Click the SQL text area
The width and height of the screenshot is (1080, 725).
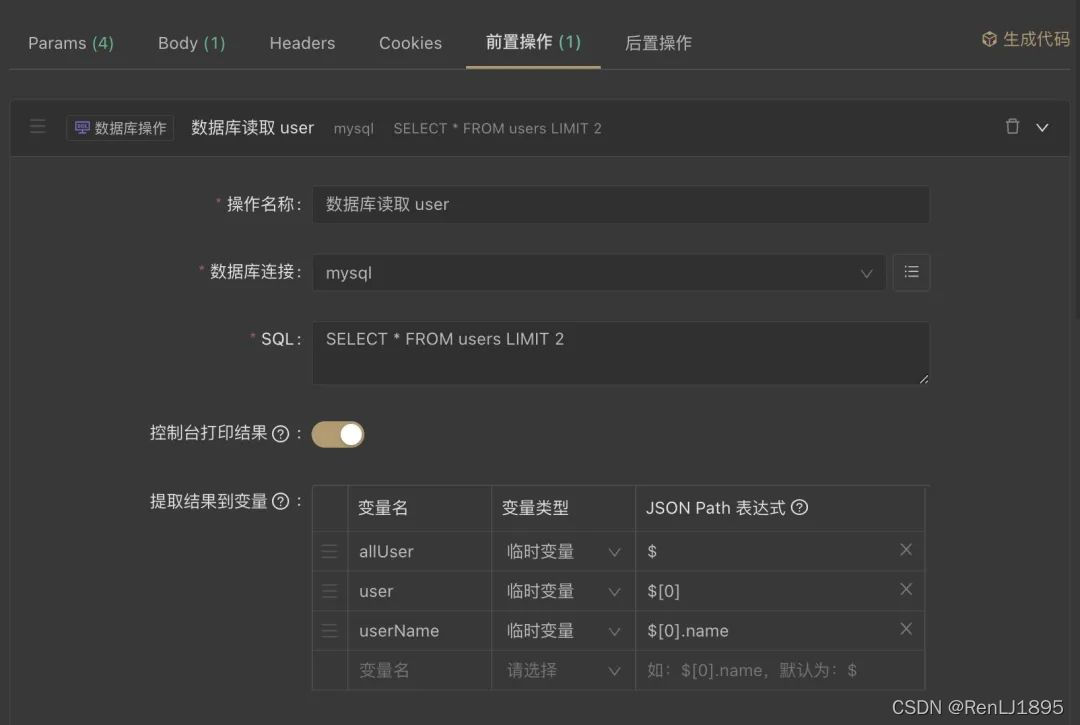click(x=621, y=353)
